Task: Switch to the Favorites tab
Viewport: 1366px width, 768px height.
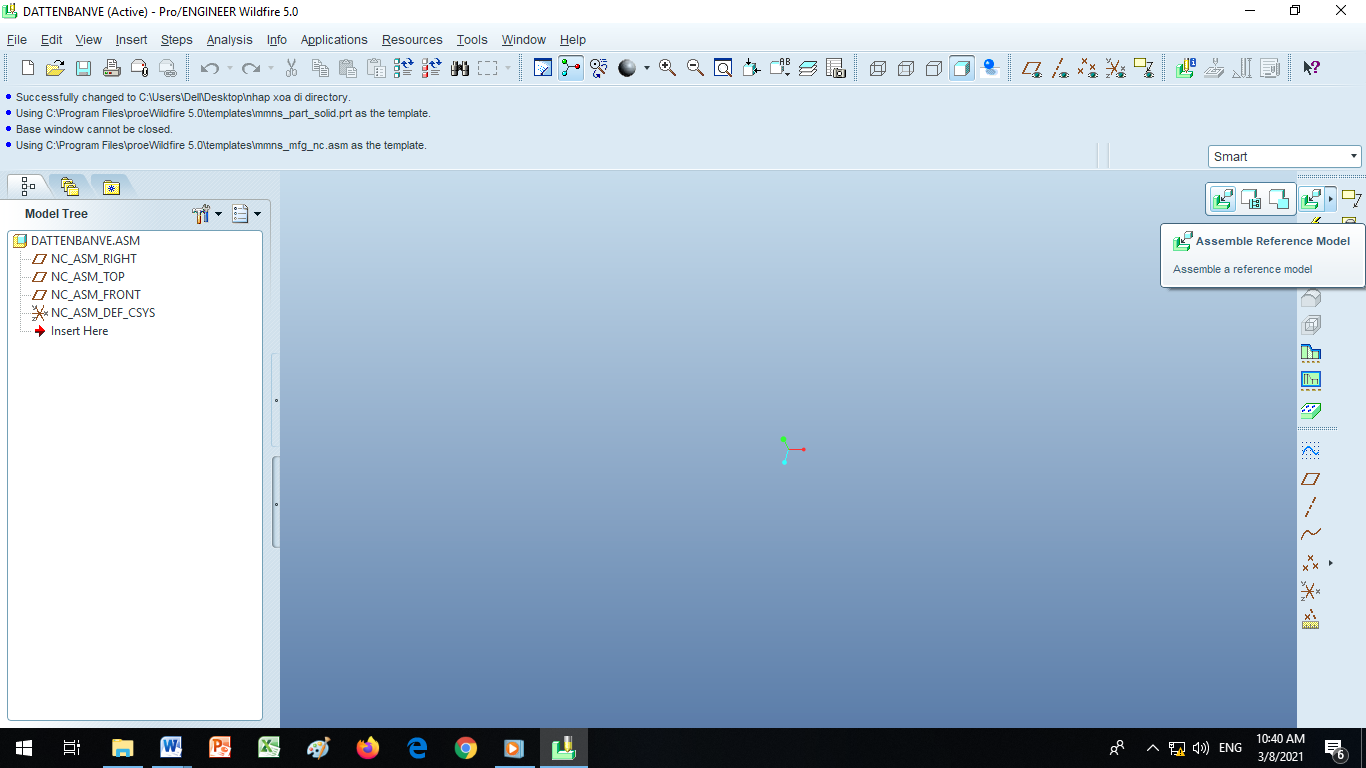Action: coord(111,186)
